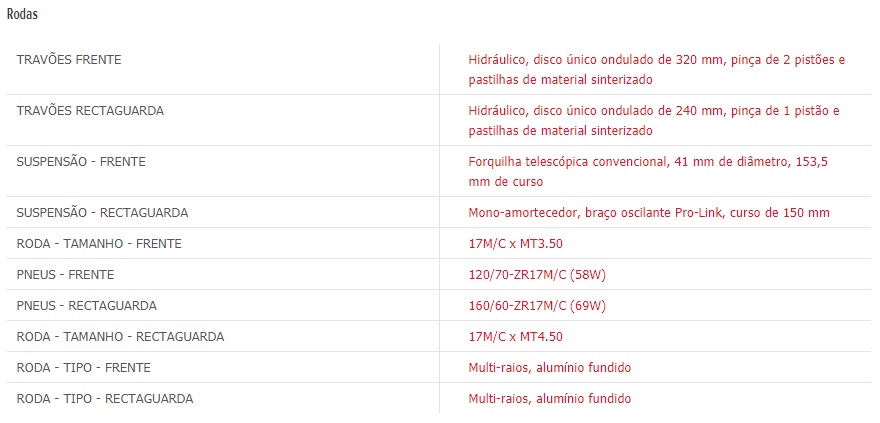Select the SUSPENSÃO - RECTAGUARDA label

click(x=102, y=213)
